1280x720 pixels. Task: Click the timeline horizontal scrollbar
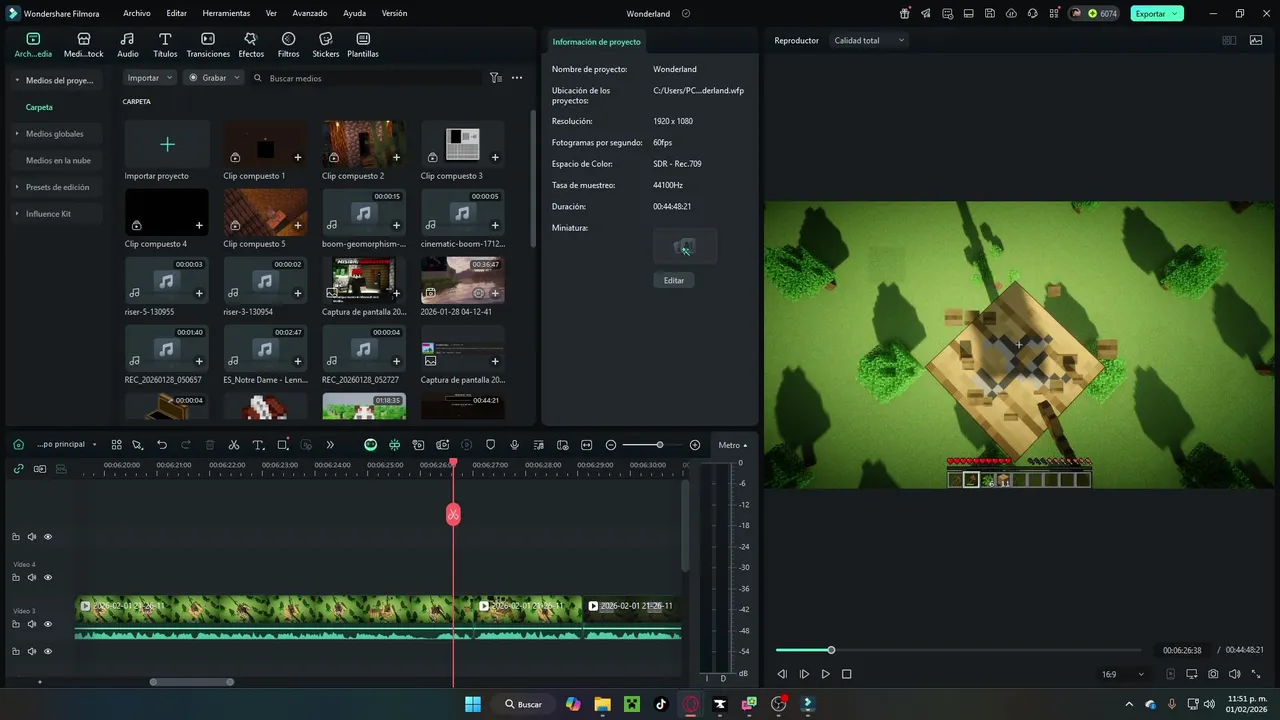click(x=192, y=682)
